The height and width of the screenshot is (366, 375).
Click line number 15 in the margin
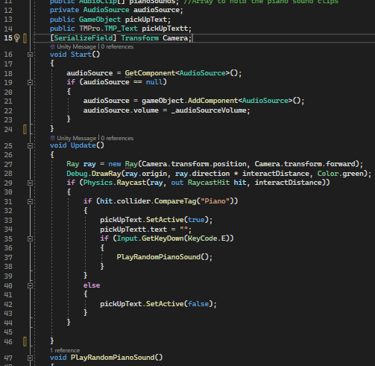(8, 38)
